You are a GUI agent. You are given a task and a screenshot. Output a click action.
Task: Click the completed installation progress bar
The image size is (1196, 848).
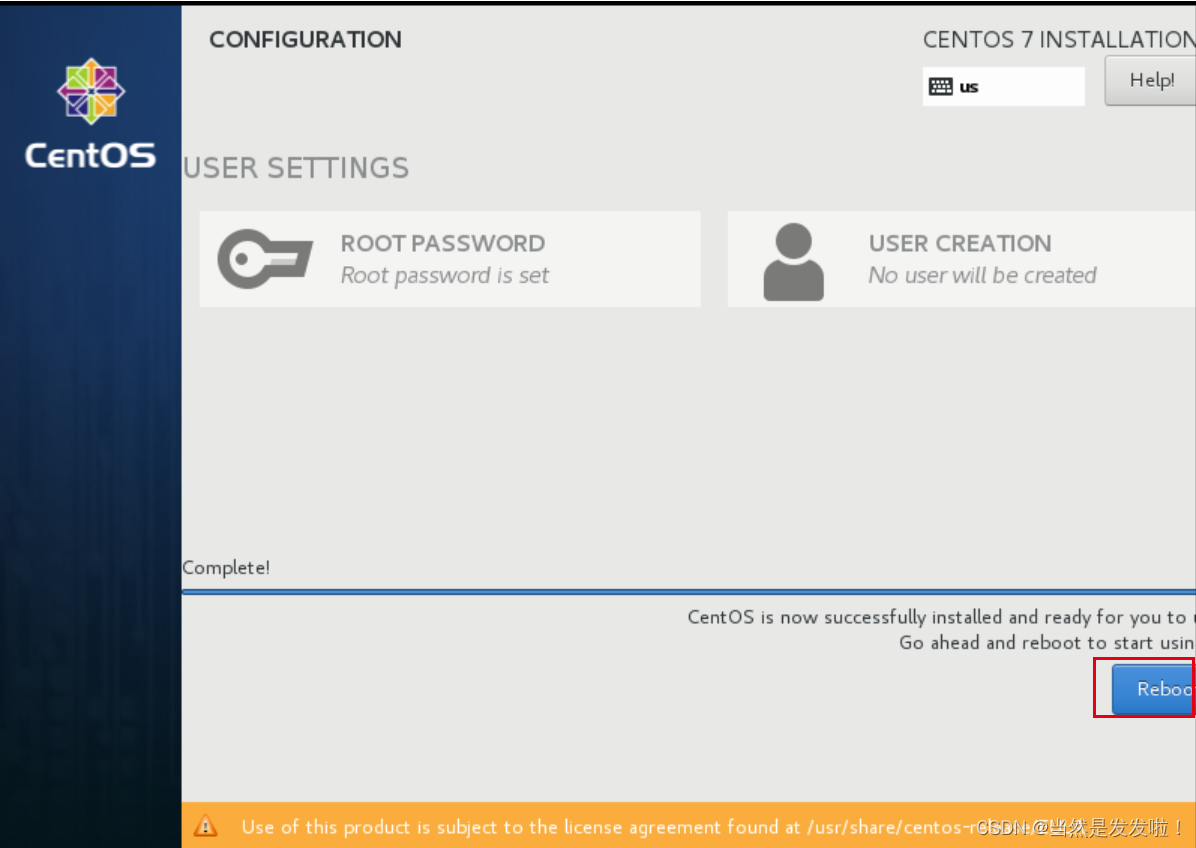689,591
